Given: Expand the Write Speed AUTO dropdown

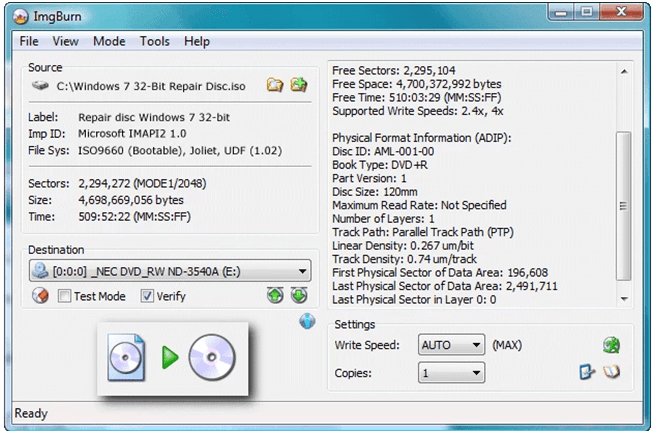Looking at the screenshot, I should click(x=474, y=345).
